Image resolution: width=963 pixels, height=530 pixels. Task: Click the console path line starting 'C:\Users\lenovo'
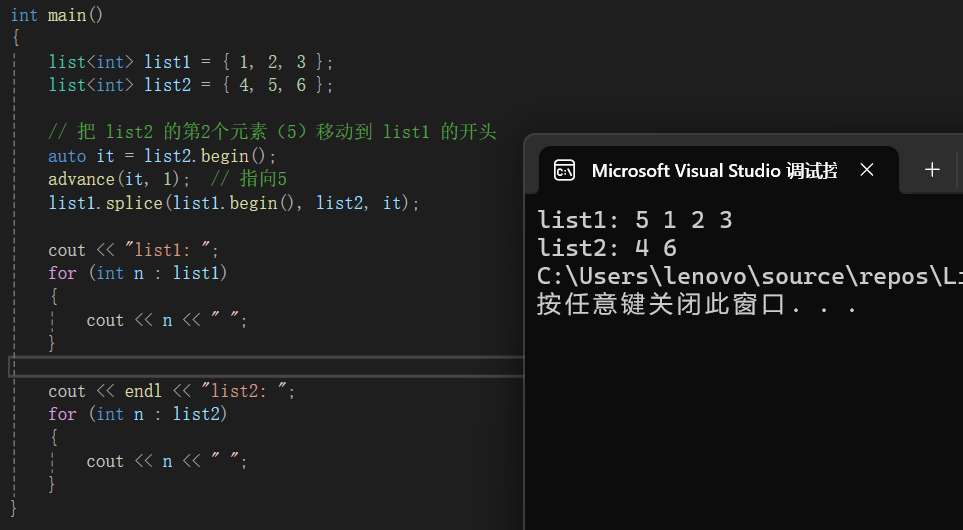click(x=749, y=276)
